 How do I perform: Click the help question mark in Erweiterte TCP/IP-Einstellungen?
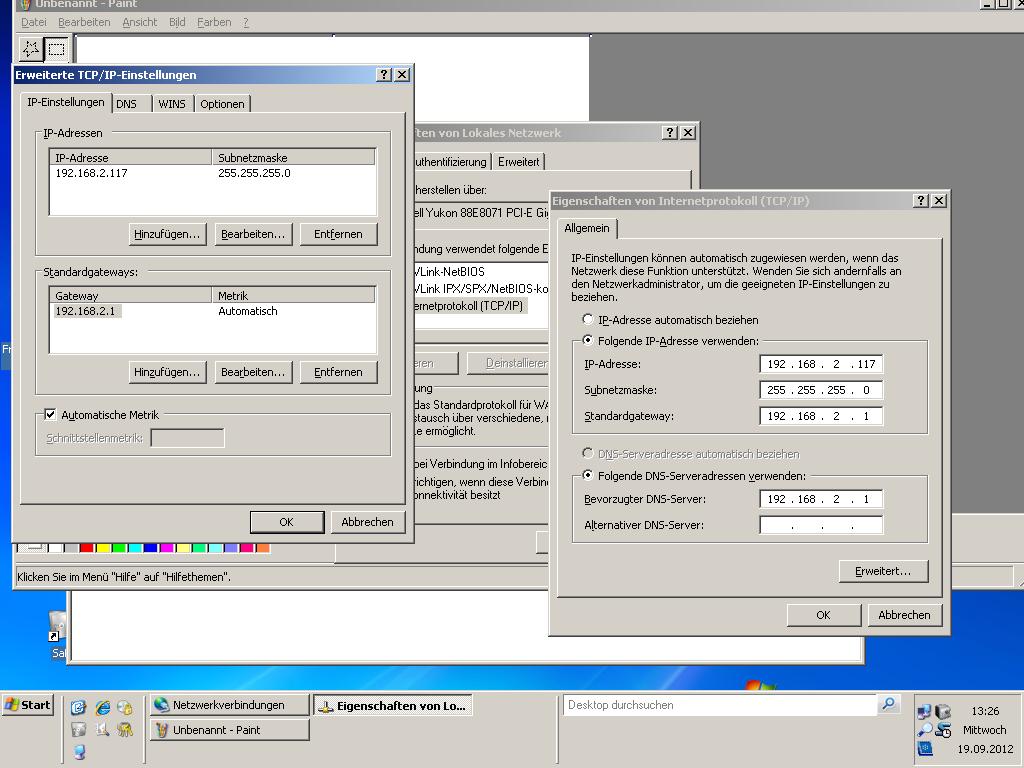coord(384,75)
